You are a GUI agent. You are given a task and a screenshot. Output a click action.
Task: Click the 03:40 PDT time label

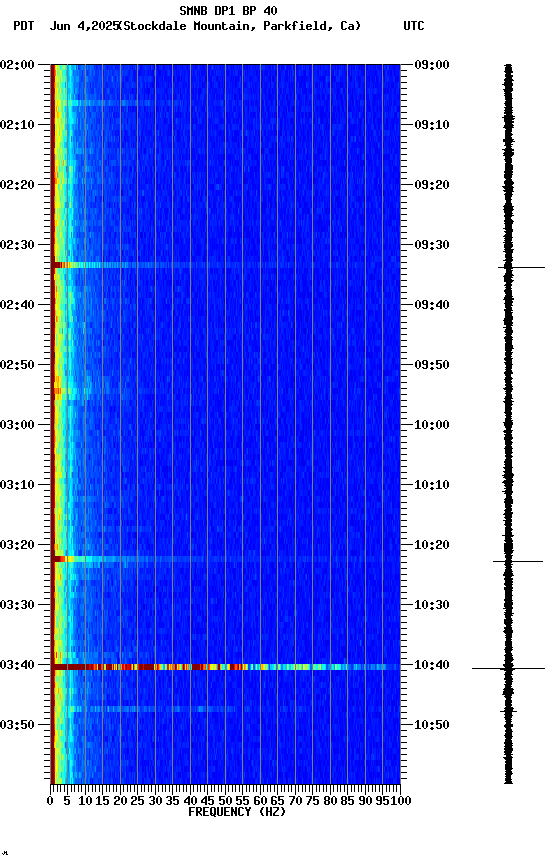pyautogui.click(x=17, y=665)
